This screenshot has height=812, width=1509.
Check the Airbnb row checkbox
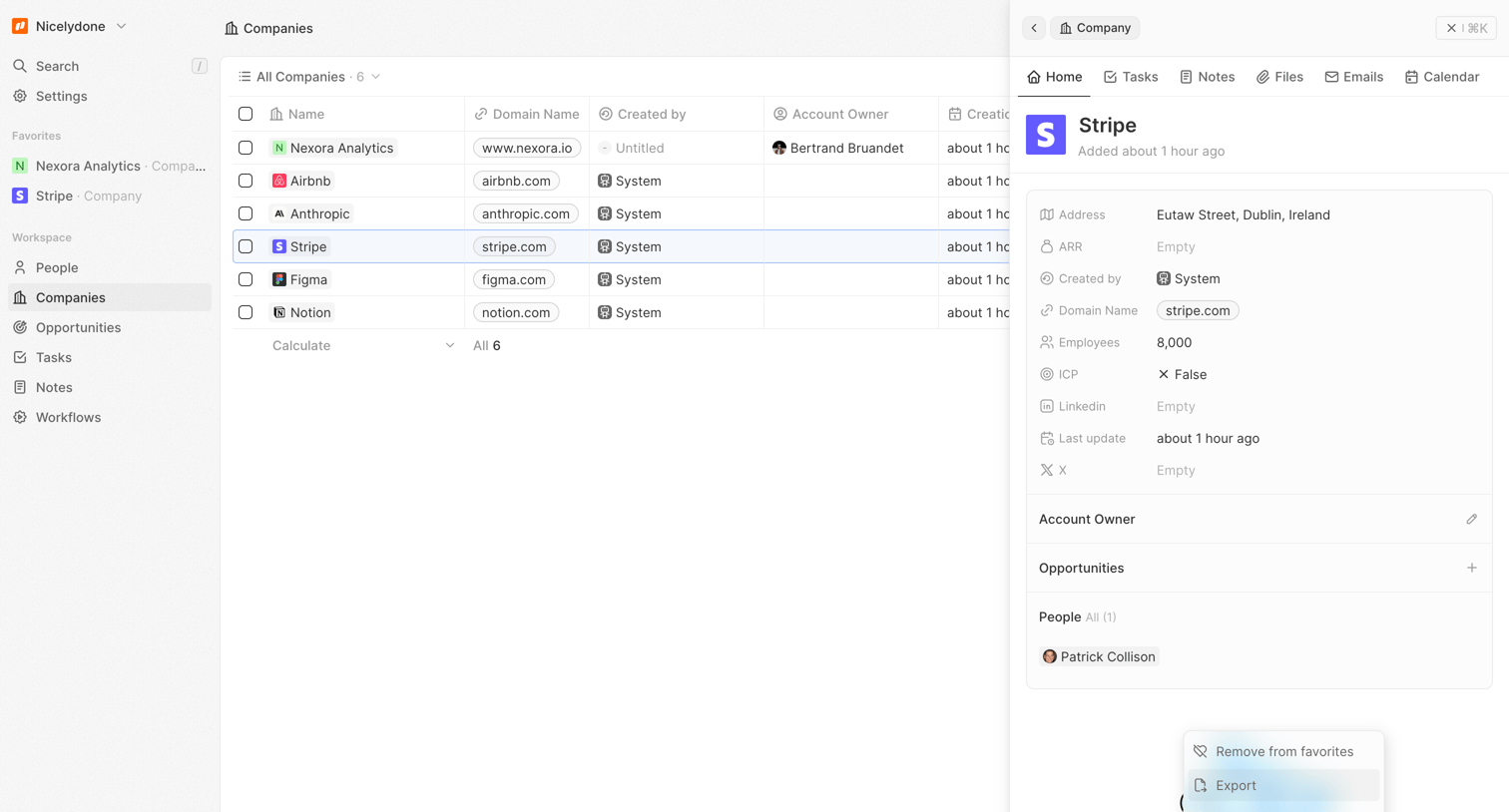pos(246,181)
